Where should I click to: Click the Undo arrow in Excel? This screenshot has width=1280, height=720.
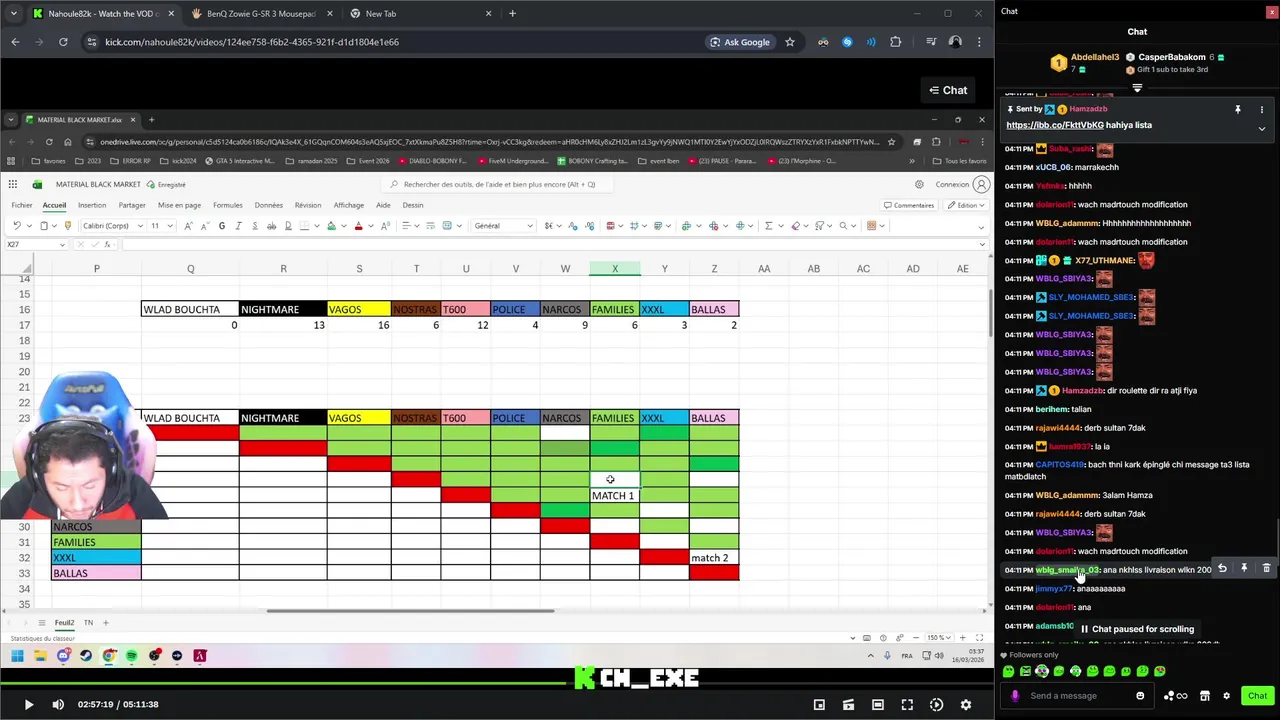tap(16, 226)
